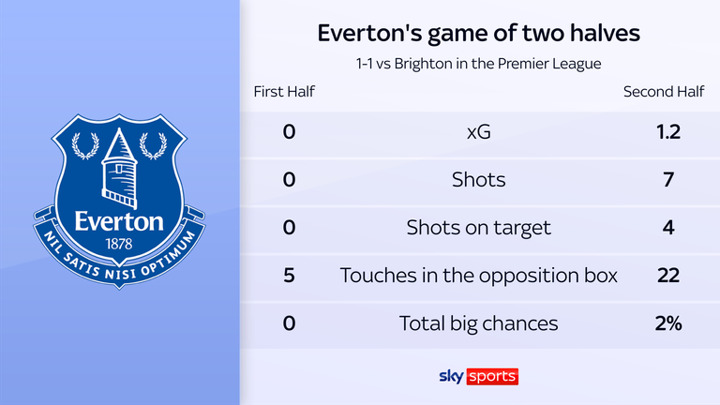This screenshot has height=405, width=720.
Task: Click the second half Shots value 7
Action: [x=668, y=180]
